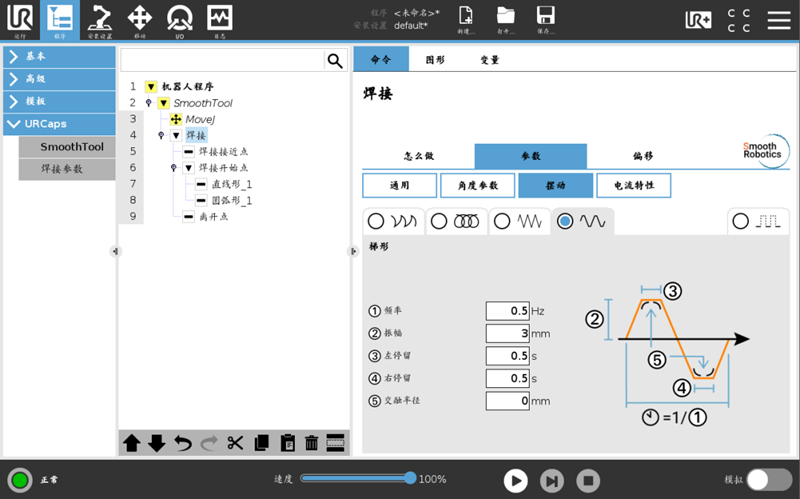Copy the node with copy icon

point(261,442)
